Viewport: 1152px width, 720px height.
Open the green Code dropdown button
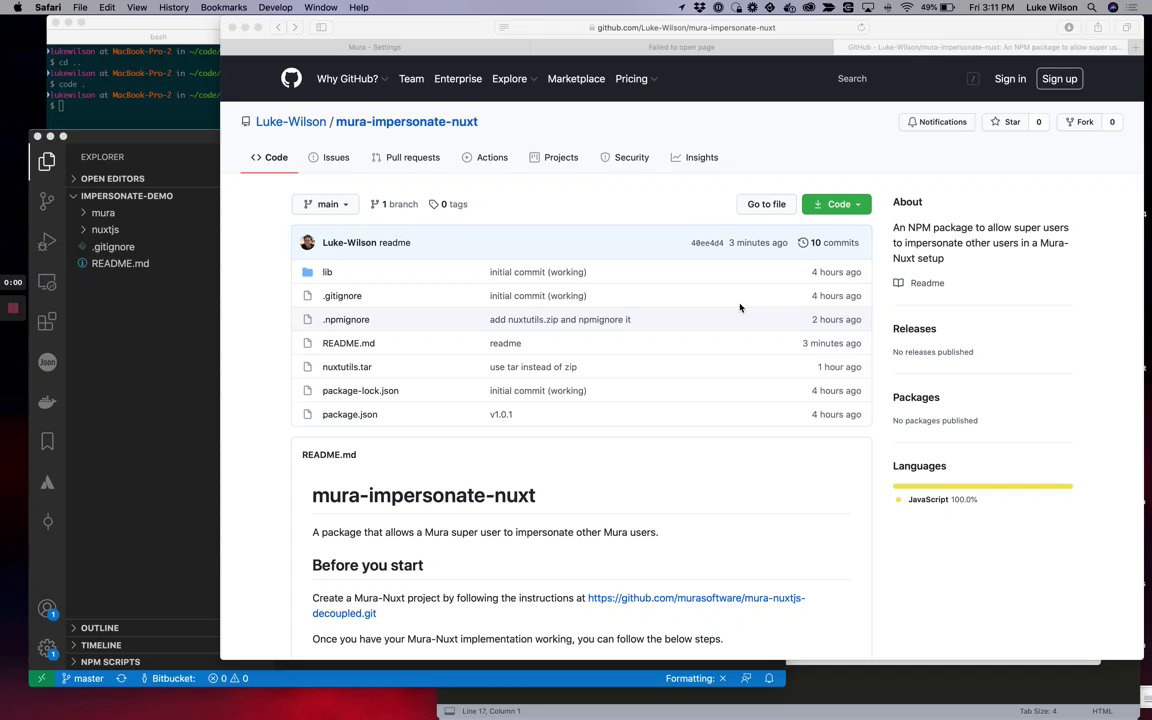tap(836, 204)
